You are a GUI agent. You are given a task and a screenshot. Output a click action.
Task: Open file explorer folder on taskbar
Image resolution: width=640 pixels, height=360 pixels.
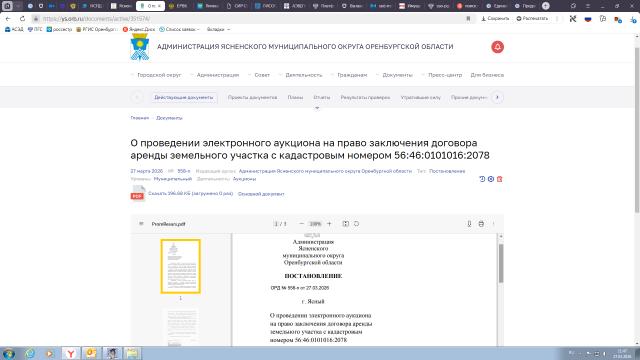(132, 353)
